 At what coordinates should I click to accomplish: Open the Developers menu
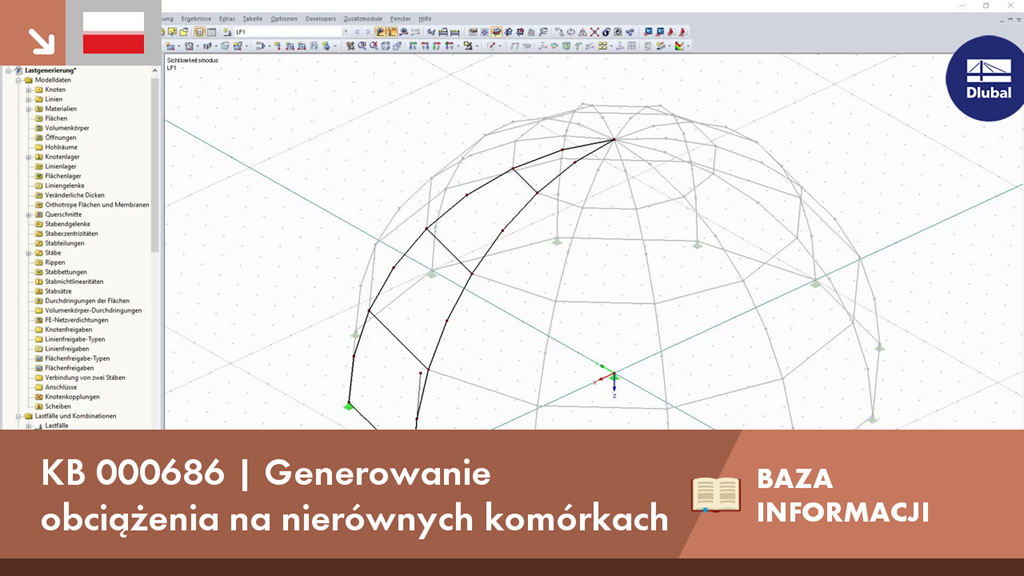[x=321, y=19]
